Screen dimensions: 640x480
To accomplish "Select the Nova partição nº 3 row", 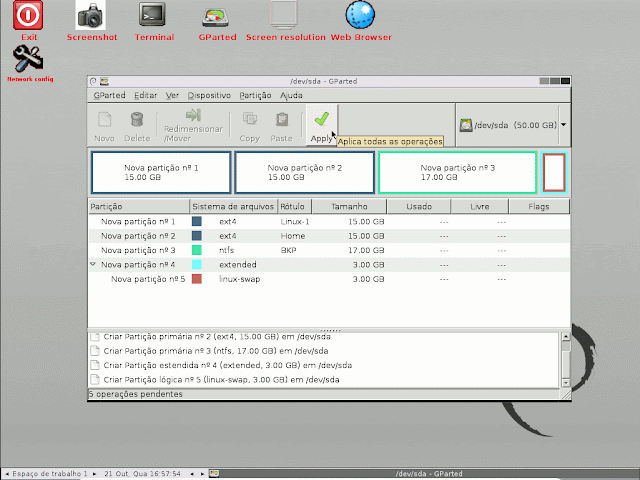I will coord(329,250).
